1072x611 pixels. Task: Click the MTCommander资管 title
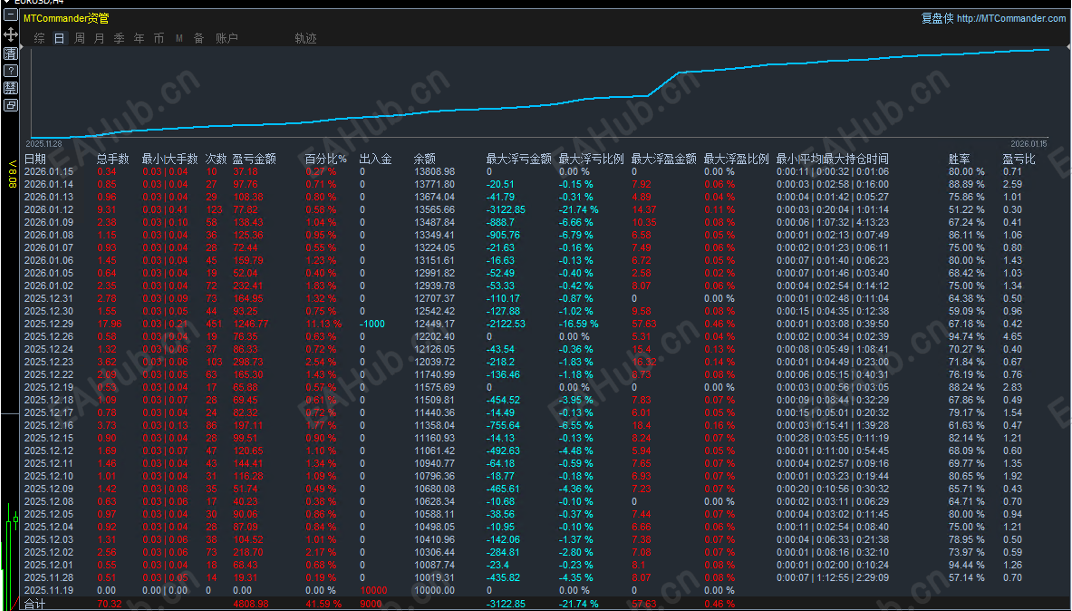66,18
